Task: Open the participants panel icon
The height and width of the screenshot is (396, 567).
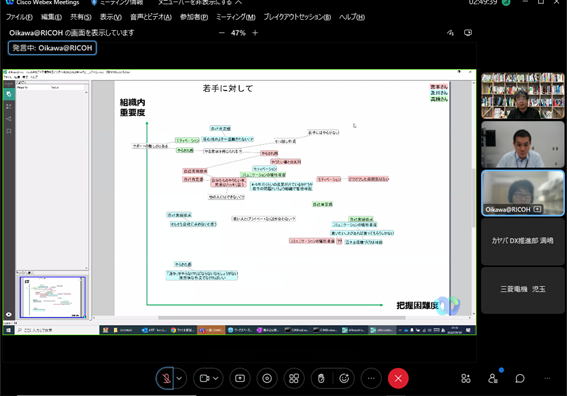Action: tap(493, 378)
